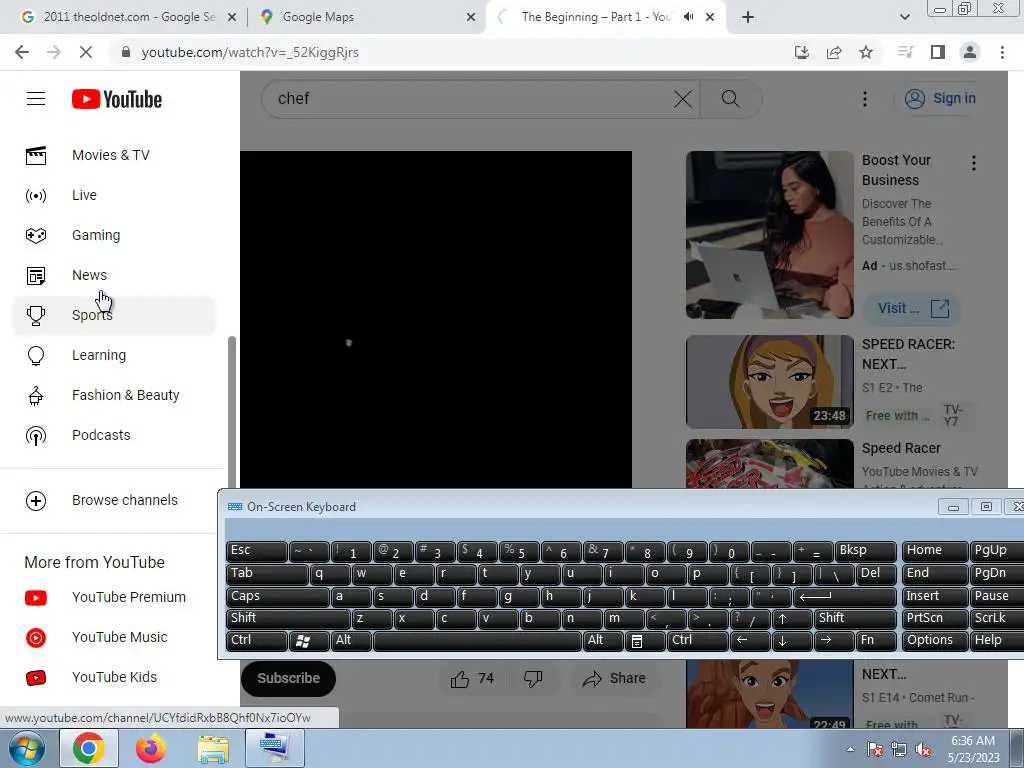This screenshot has height=768, width=1024.
Task: Open YouTube Kids link
Action: 114,677
